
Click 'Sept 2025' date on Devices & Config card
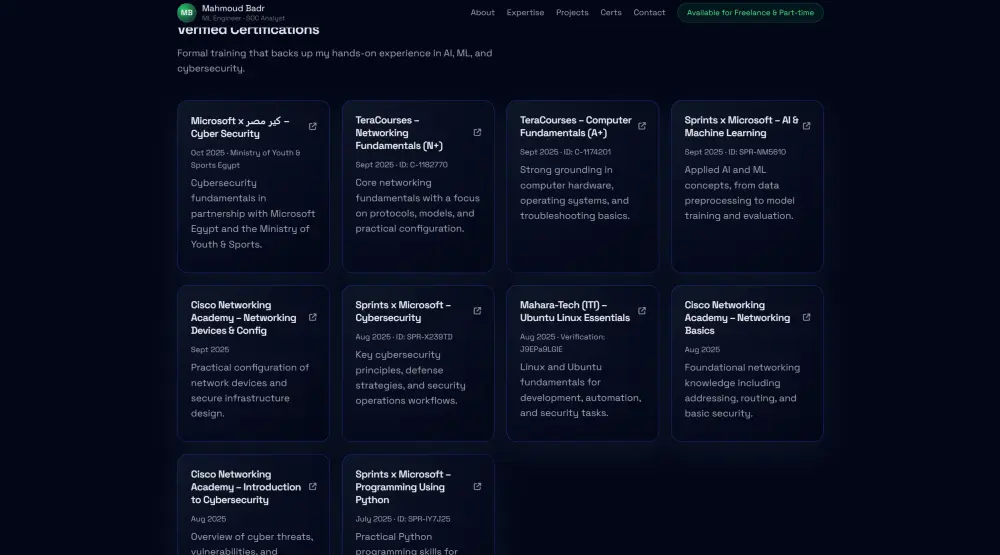(x=209, y=350)
